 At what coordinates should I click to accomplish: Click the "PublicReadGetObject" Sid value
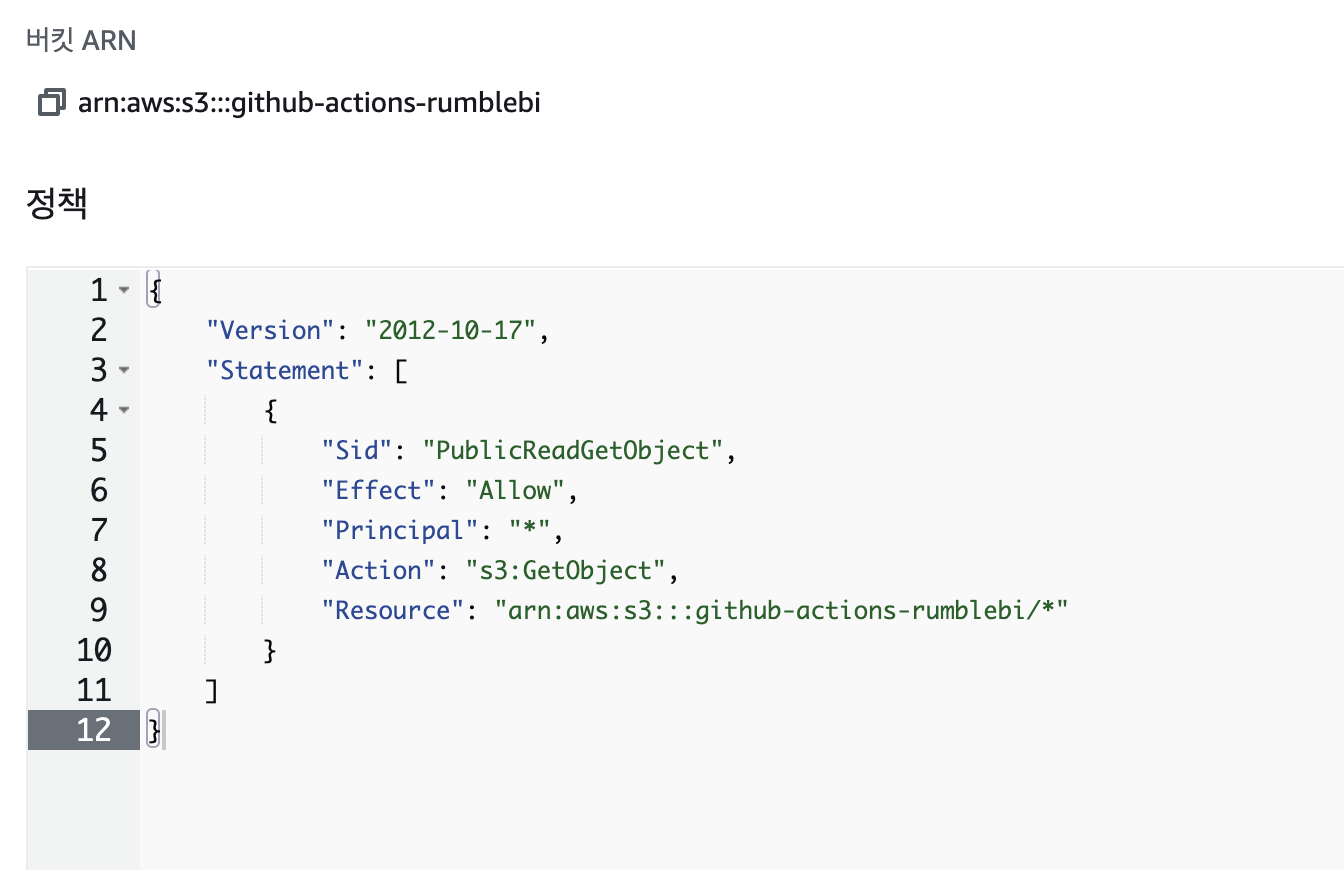tap(573, 450)
